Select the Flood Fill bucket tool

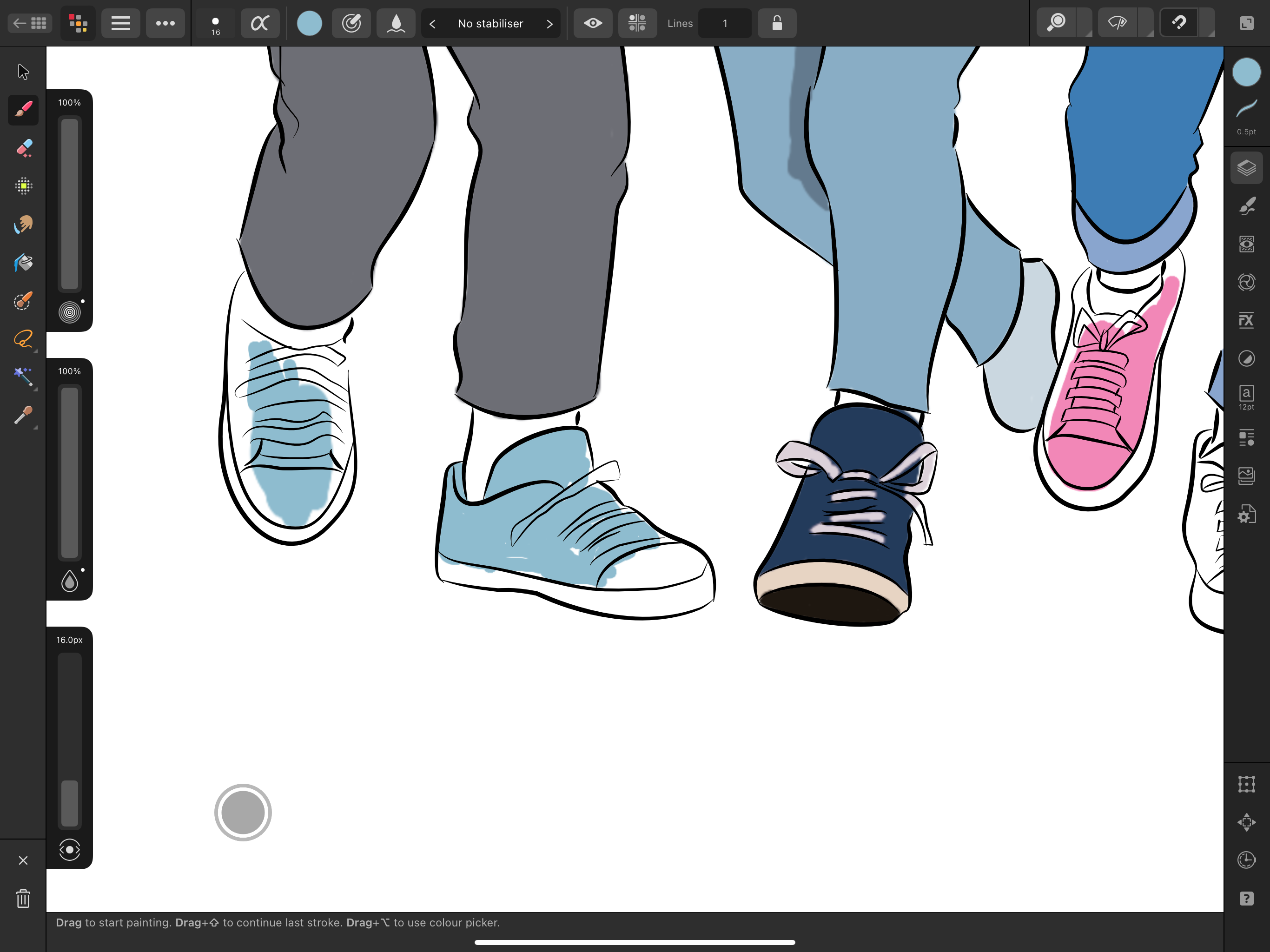[23, 262]
